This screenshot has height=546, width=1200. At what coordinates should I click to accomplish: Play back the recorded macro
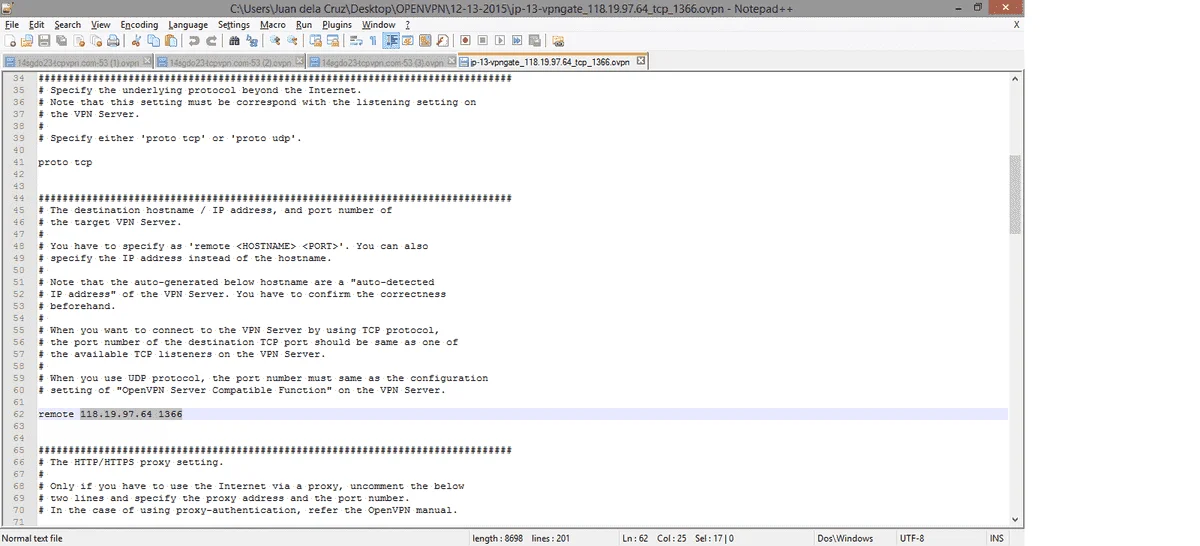point(500,41)
